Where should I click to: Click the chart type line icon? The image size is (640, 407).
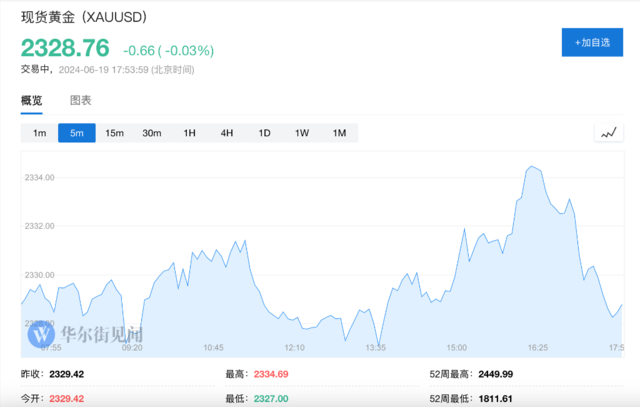608,133
